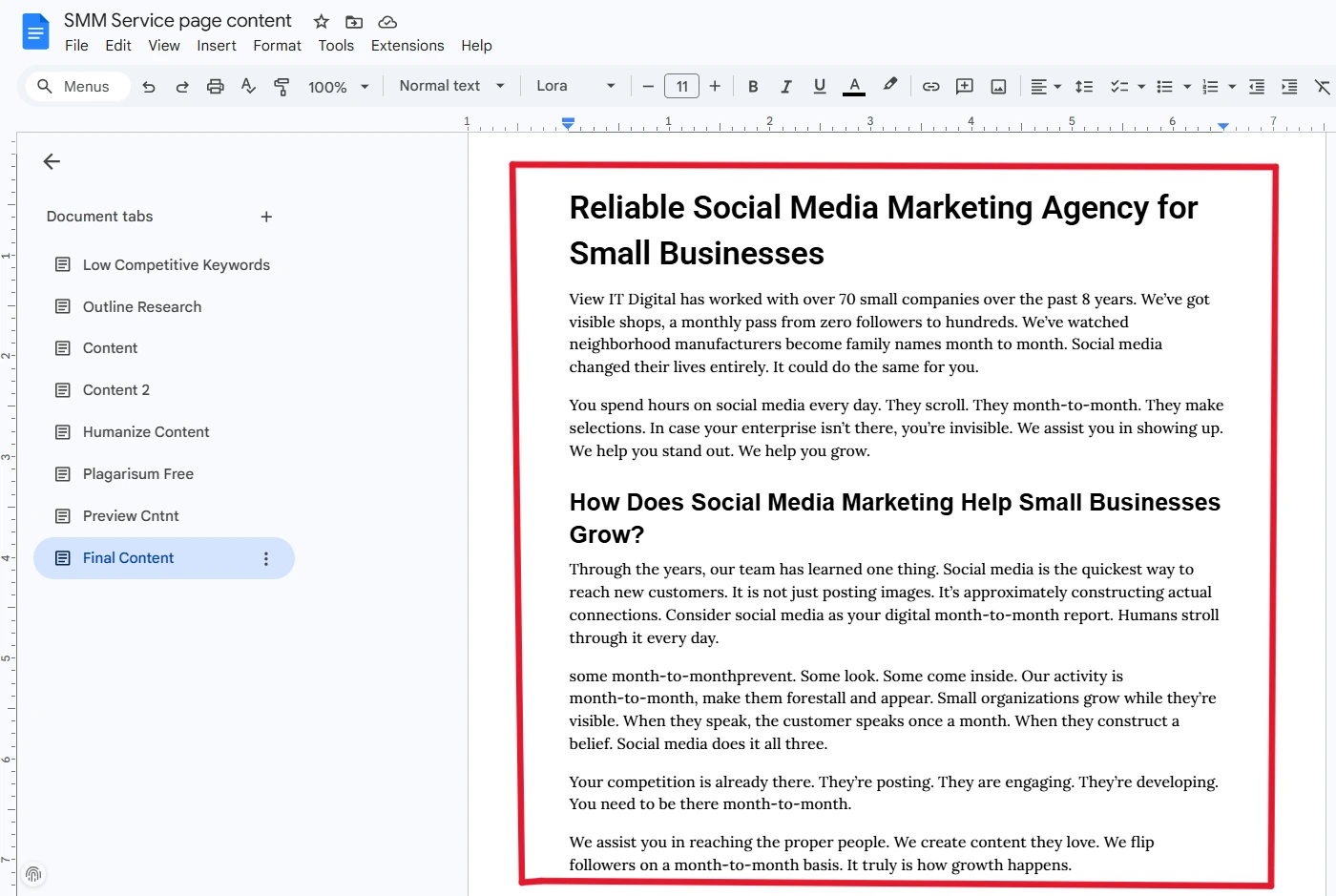
Task: Select the Paint format tool
Action: tap(282, 87)
